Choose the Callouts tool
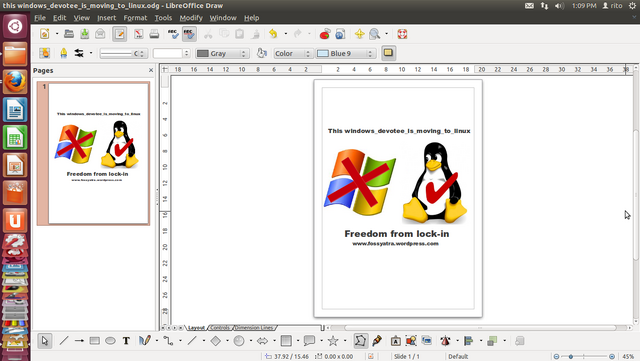 (309, 341)
